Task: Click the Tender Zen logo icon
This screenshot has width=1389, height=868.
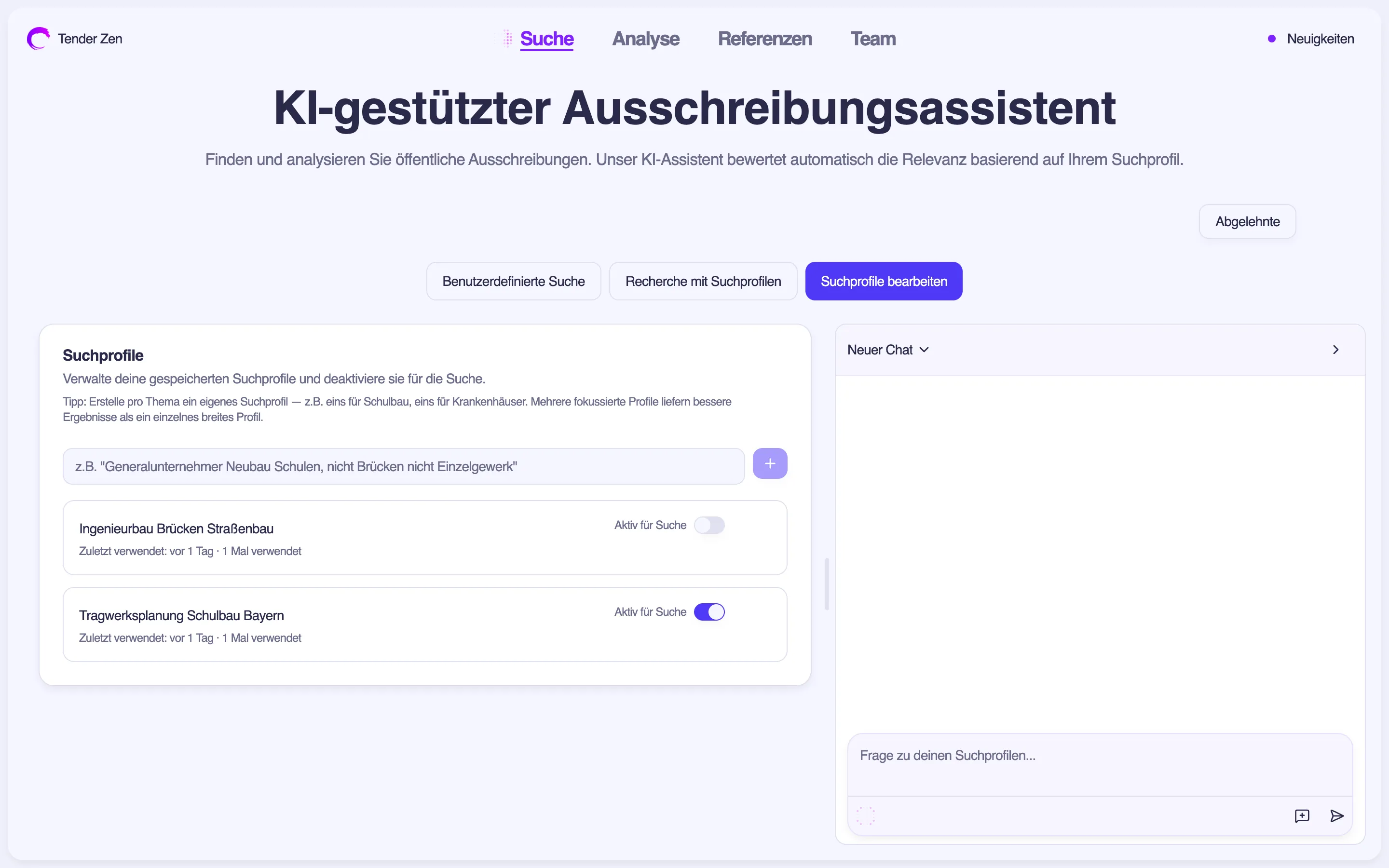Action: [x=37, y=39]
